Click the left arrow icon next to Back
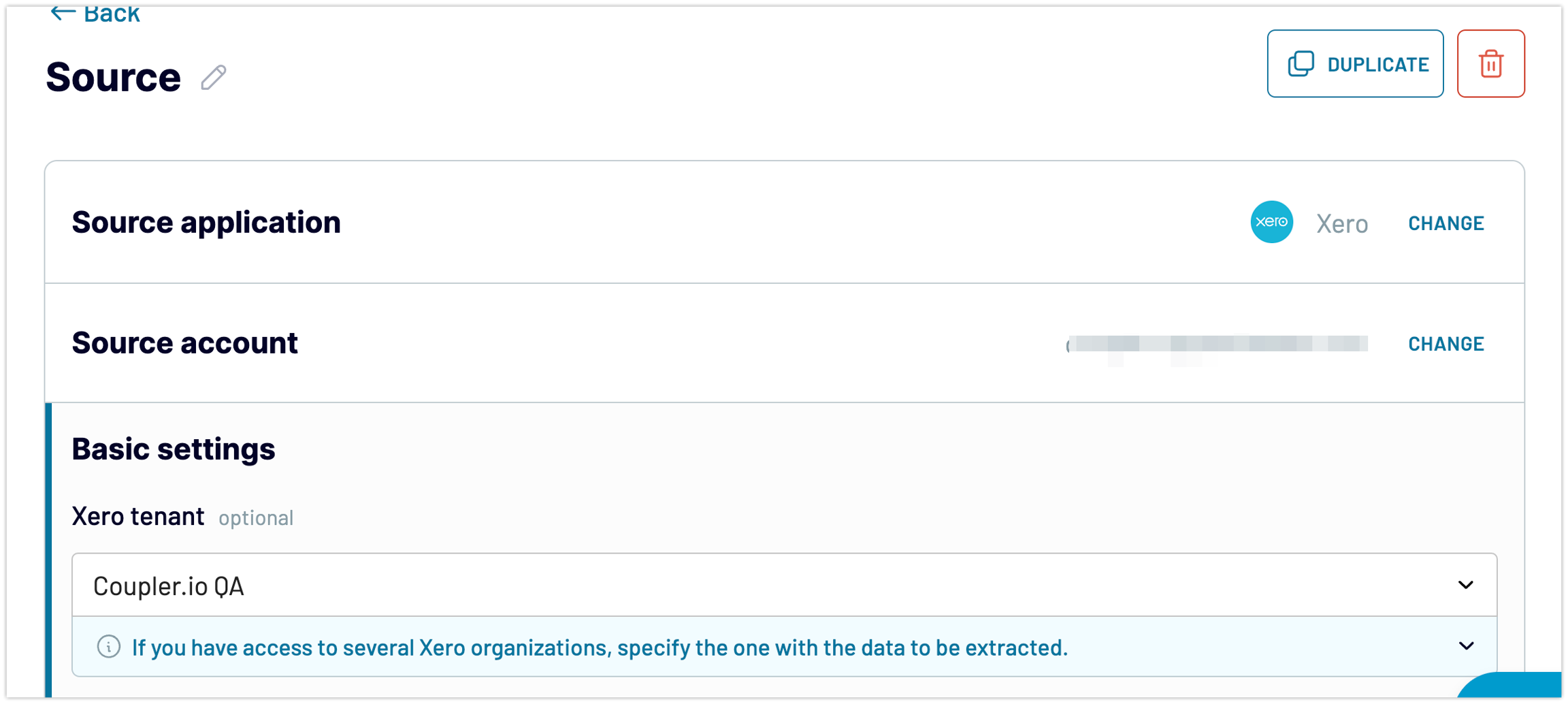The image size is (1568, 704). [x=63, y=12]
